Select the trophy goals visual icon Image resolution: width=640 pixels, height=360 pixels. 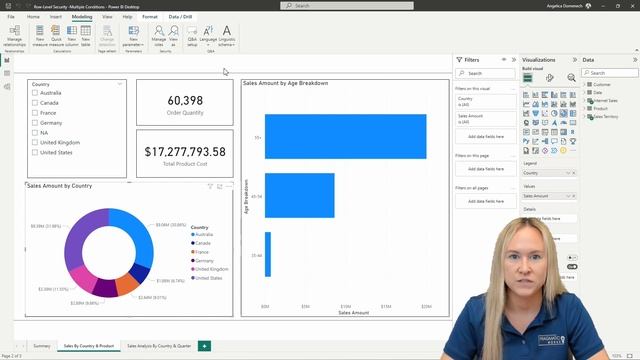click(573, 141)
